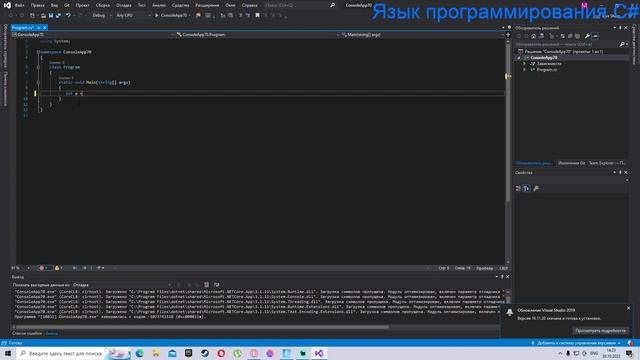Toggle auto-hide pin on Solution Explorer panel

click(x=620, y=28)
